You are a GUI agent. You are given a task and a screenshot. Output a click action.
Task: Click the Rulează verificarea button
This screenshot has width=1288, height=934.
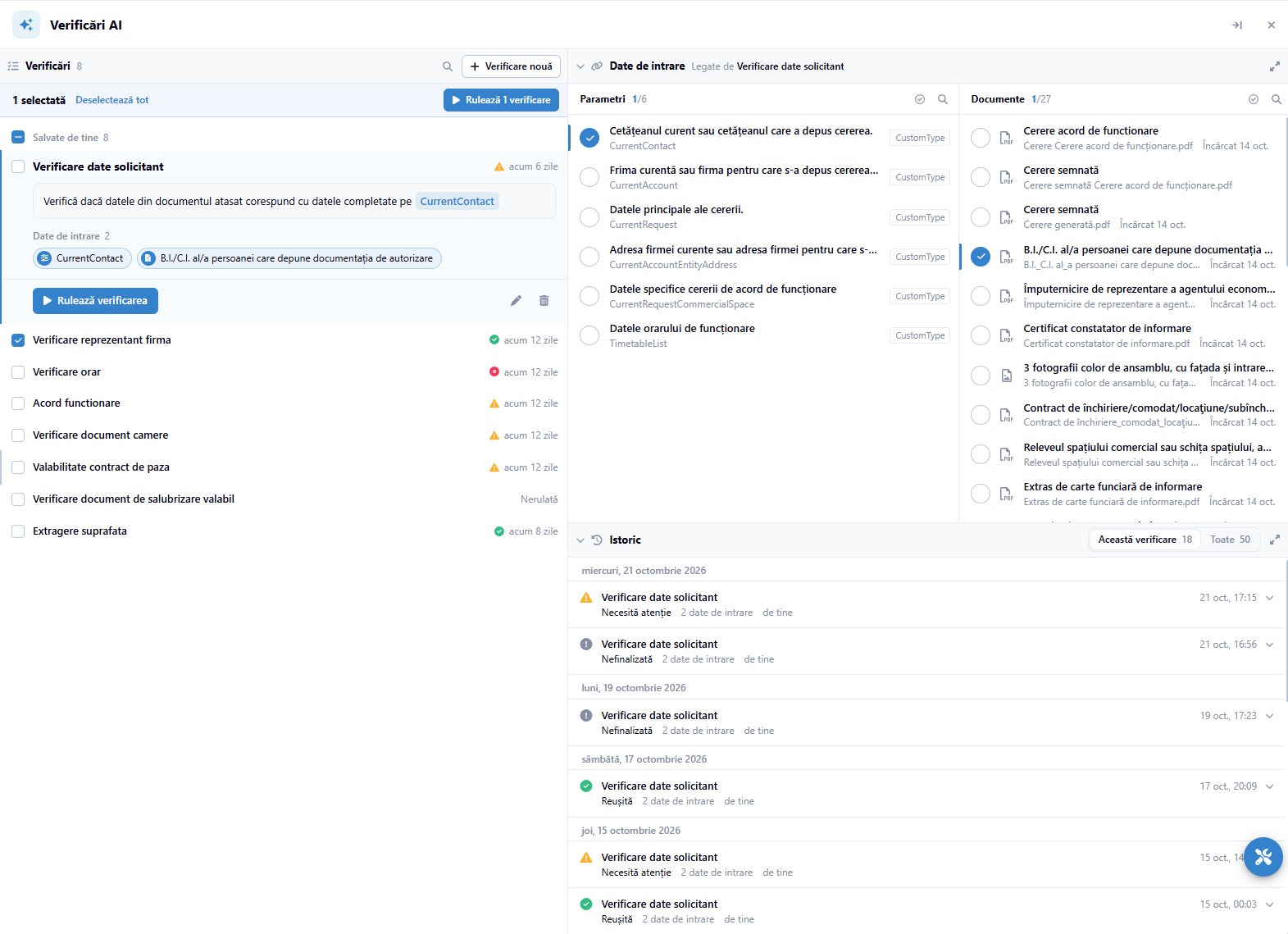[95, 301]
